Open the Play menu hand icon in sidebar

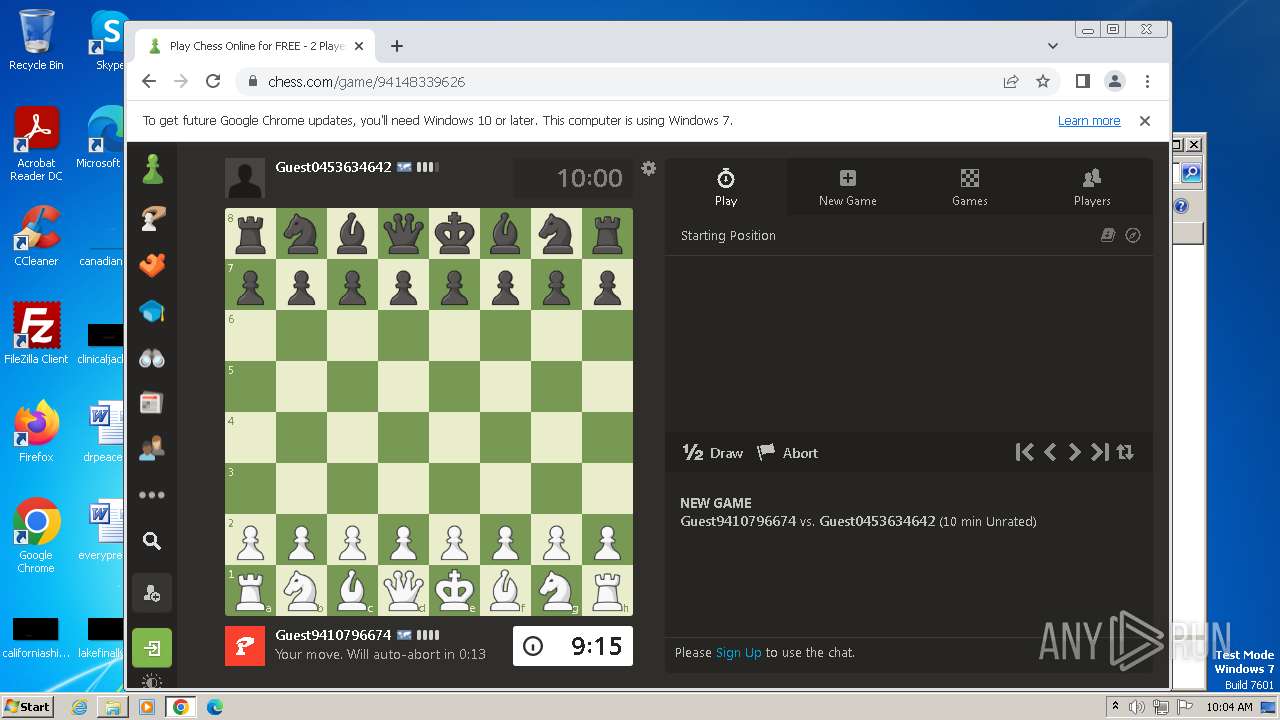point(152,218)
